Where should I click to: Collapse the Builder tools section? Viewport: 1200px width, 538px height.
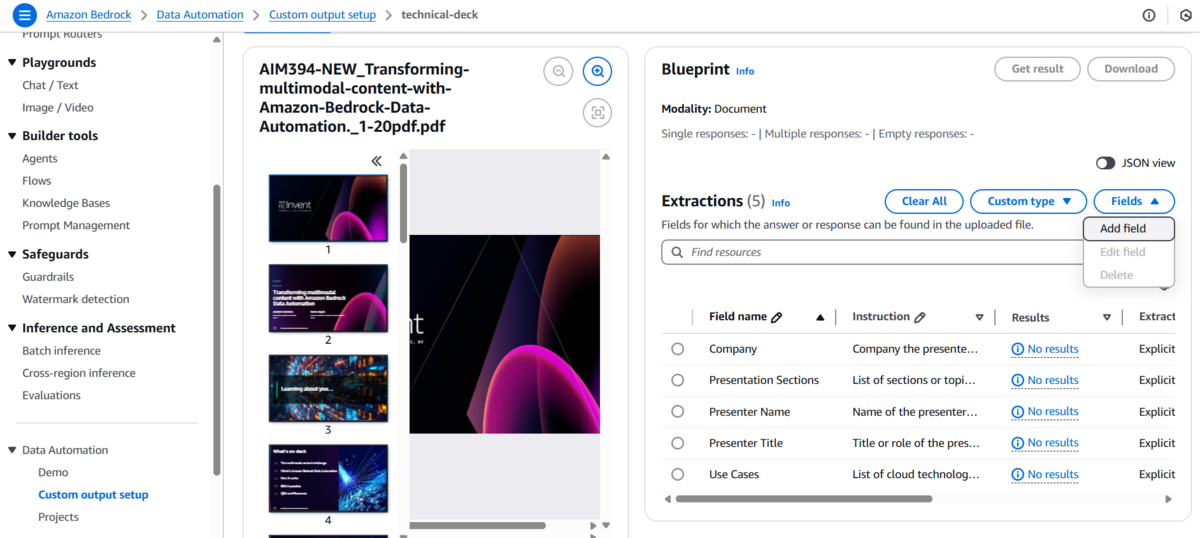pos(11,136)
